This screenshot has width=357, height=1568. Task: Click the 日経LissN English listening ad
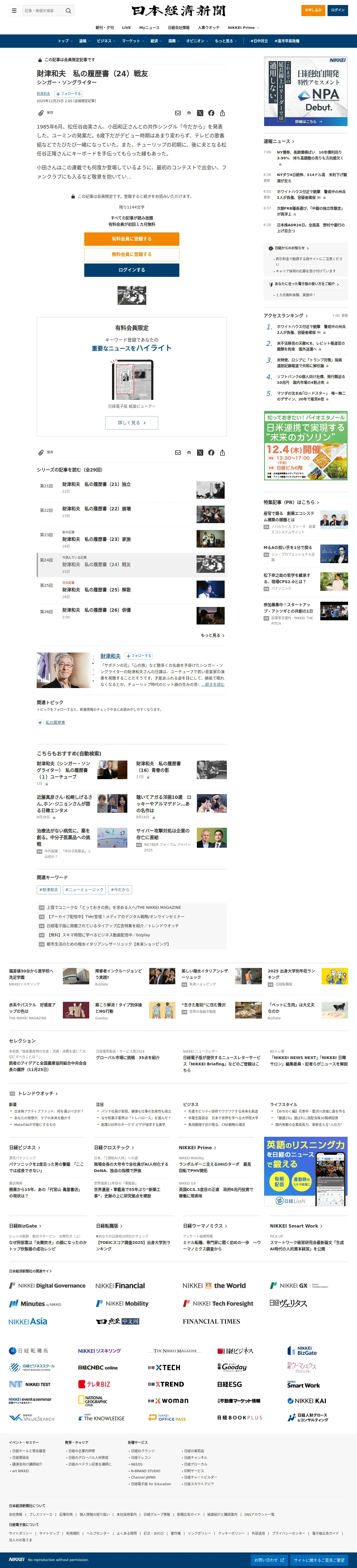coord(306,1172)
